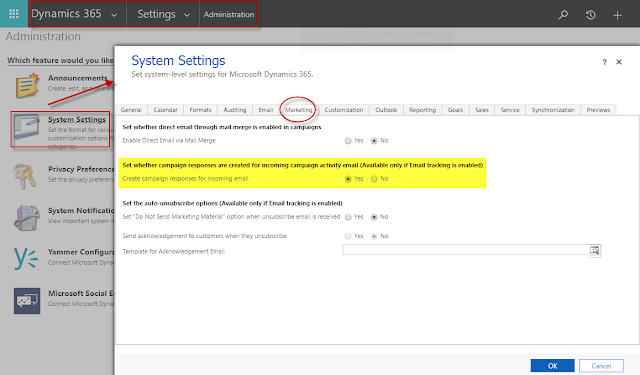The image size is (640, 375).
Task: Select No for create campaign responses
Action: tap(374, 179)
